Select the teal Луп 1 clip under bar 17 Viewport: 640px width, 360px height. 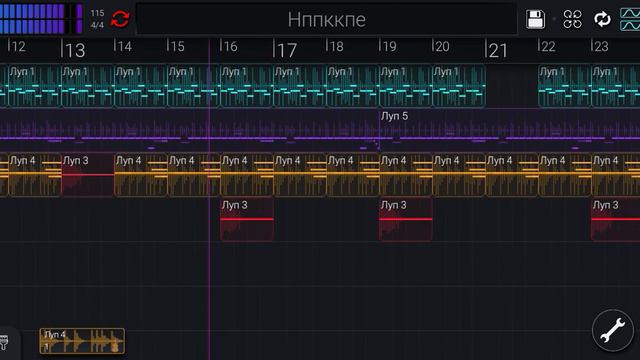coord(300,86)
